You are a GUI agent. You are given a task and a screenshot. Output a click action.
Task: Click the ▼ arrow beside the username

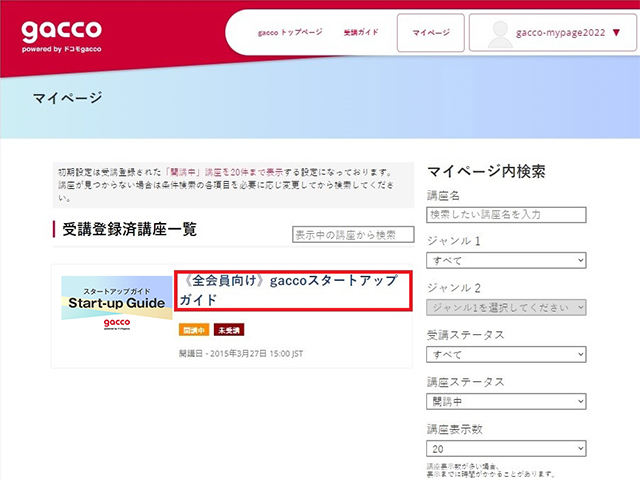click(x=616, y=33)
